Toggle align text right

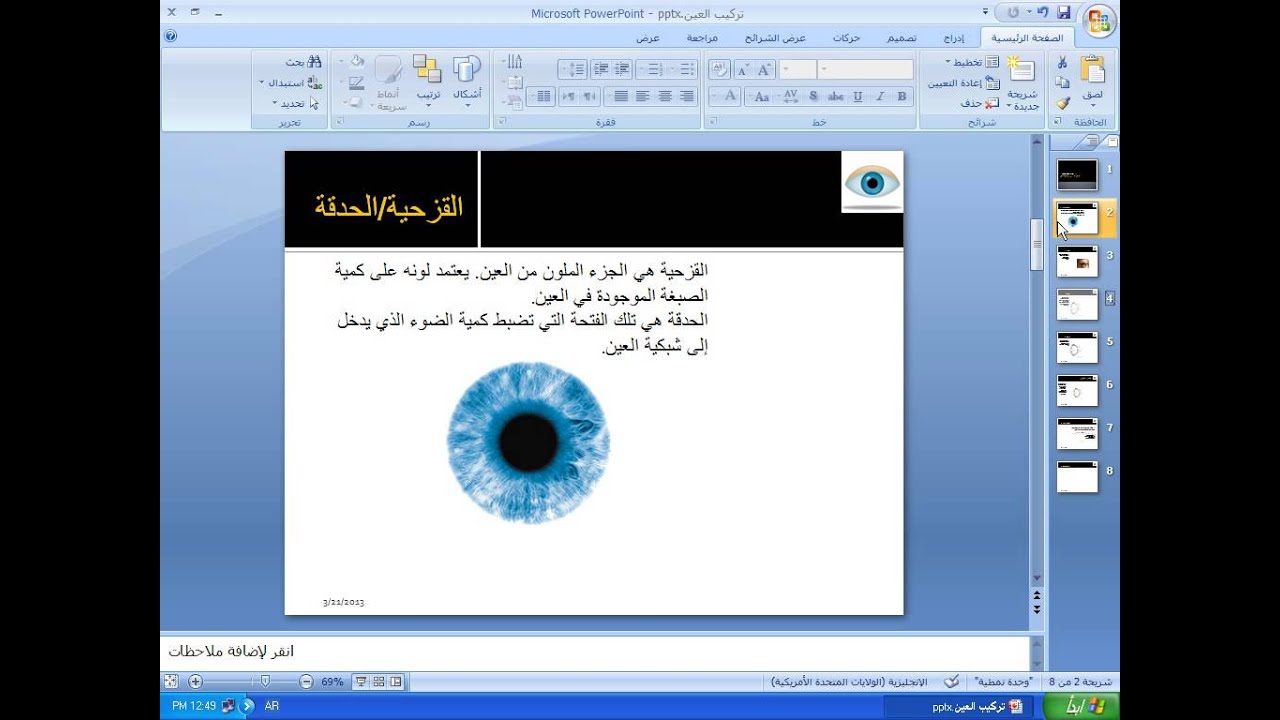pos(686,96)
